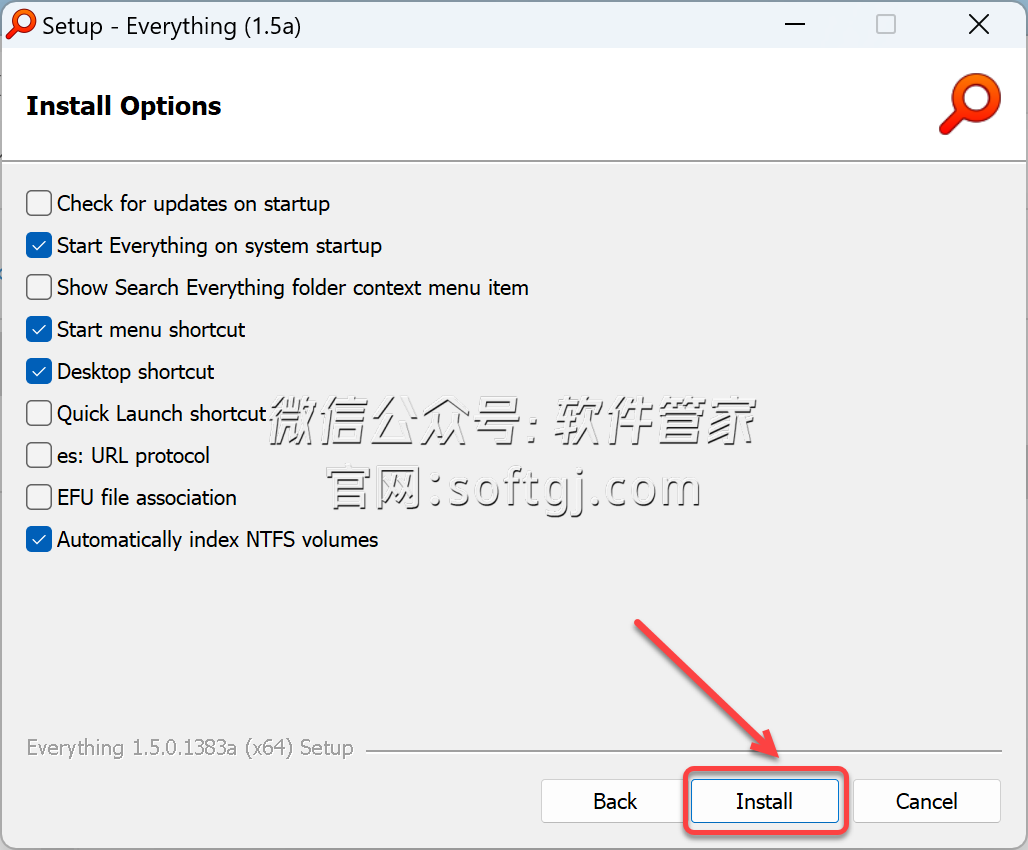Click the "Install Options" heading text
The width and height of the screenshot is (1028, 850).
(124, 106)
